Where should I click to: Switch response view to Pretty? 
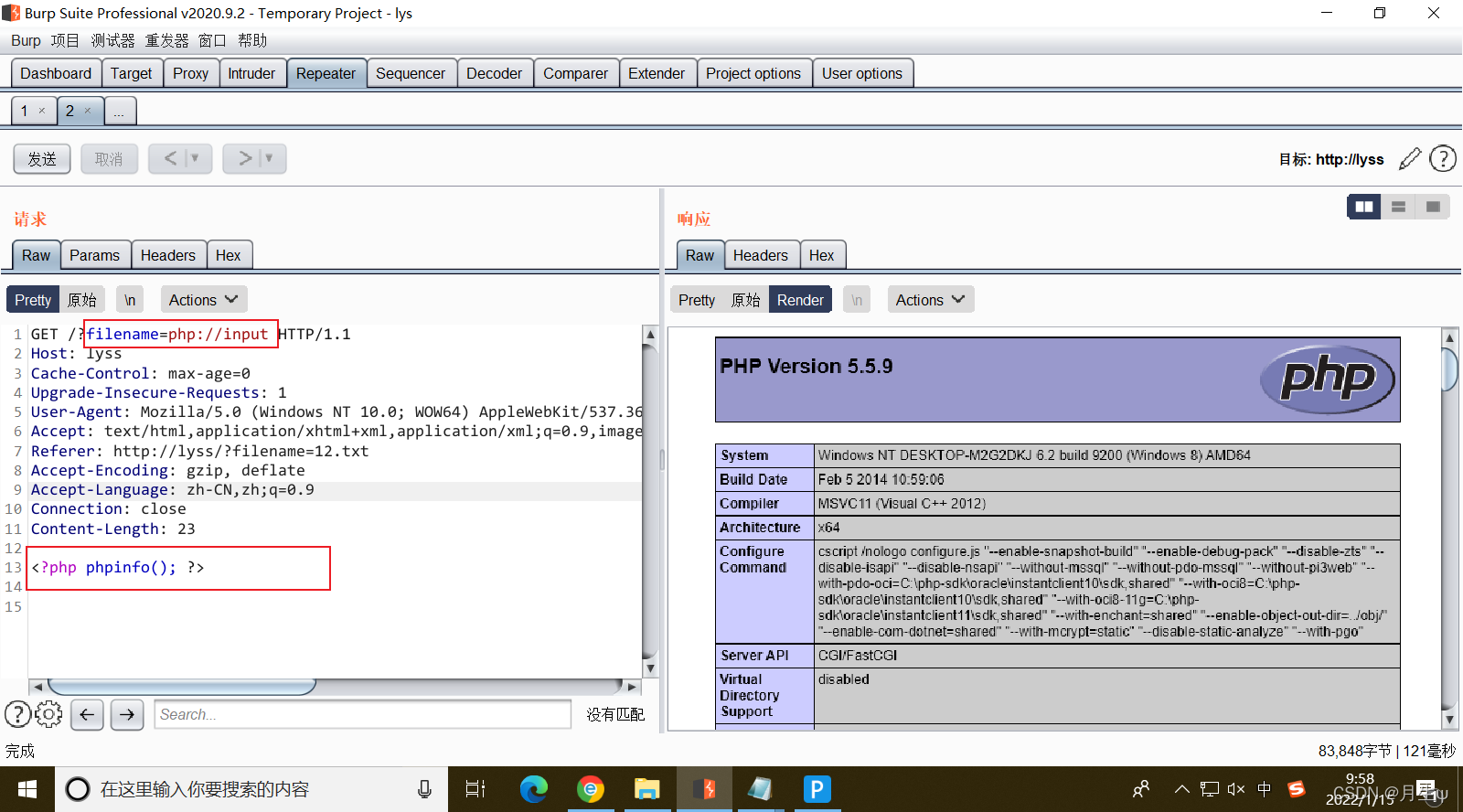(697, 300)
